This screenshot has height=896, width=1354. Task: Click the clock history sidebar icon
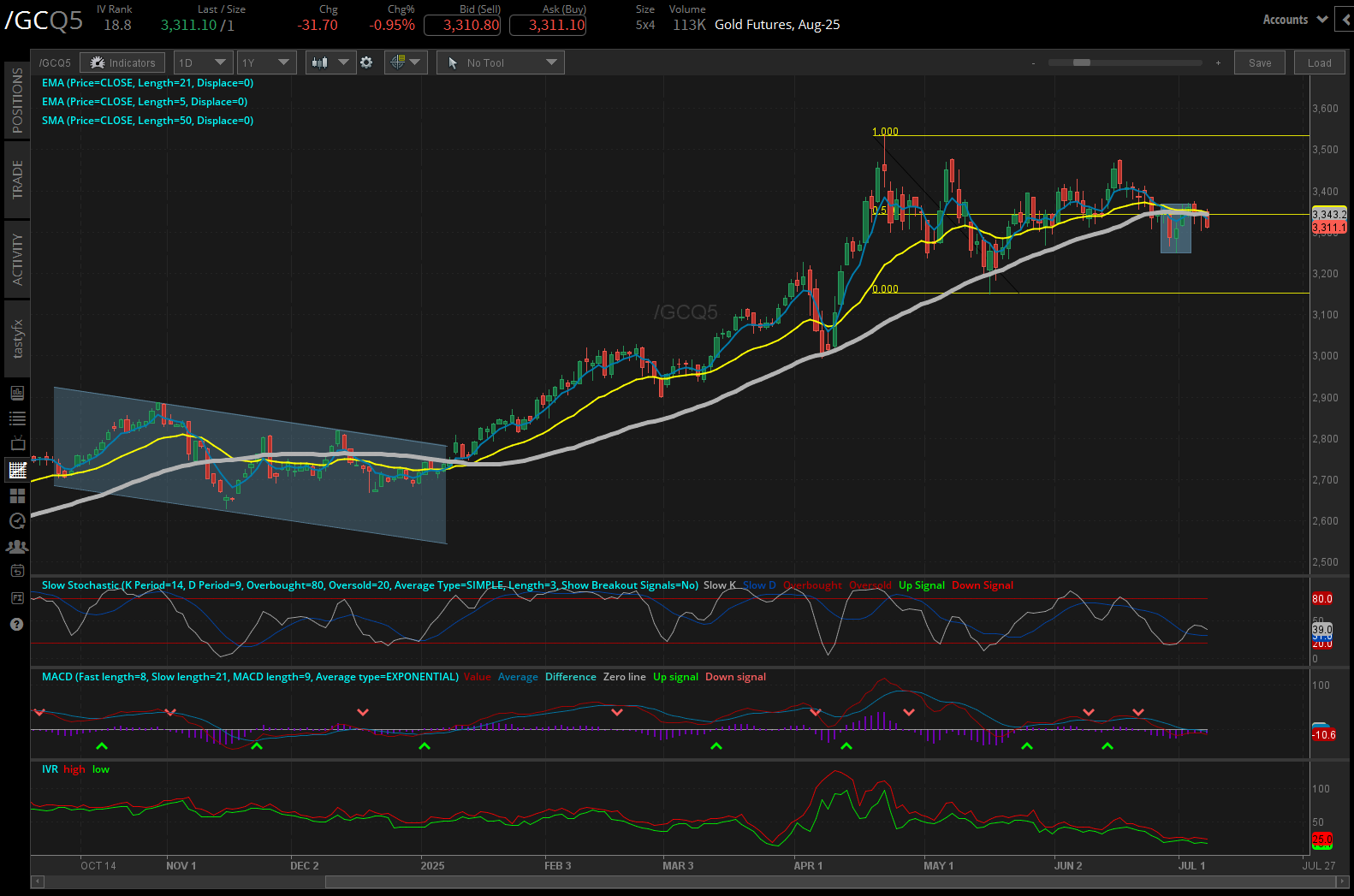click(17, 521)
